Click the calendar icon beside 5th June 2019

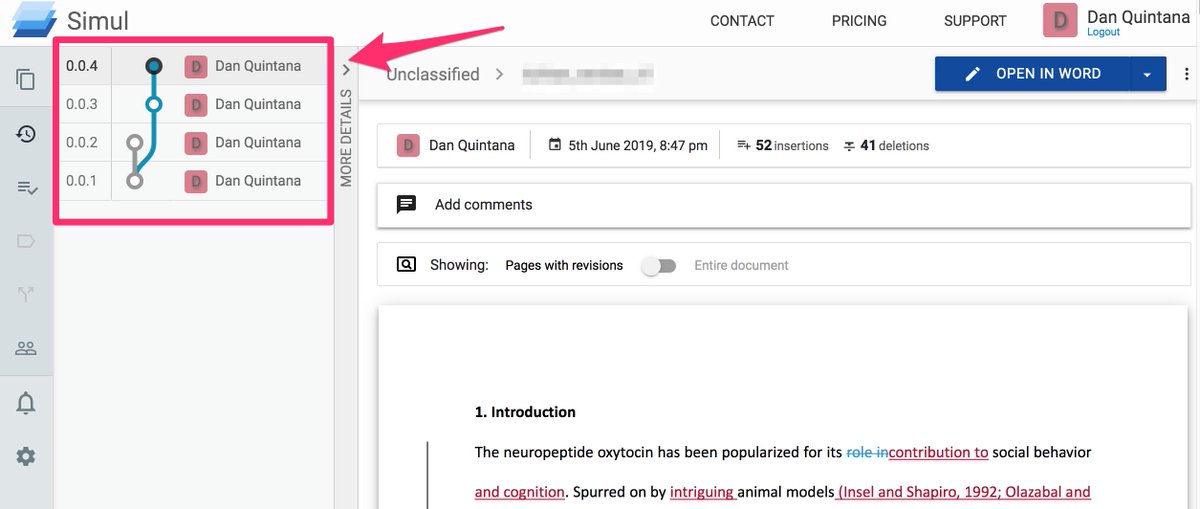click(x=555, y=145)
